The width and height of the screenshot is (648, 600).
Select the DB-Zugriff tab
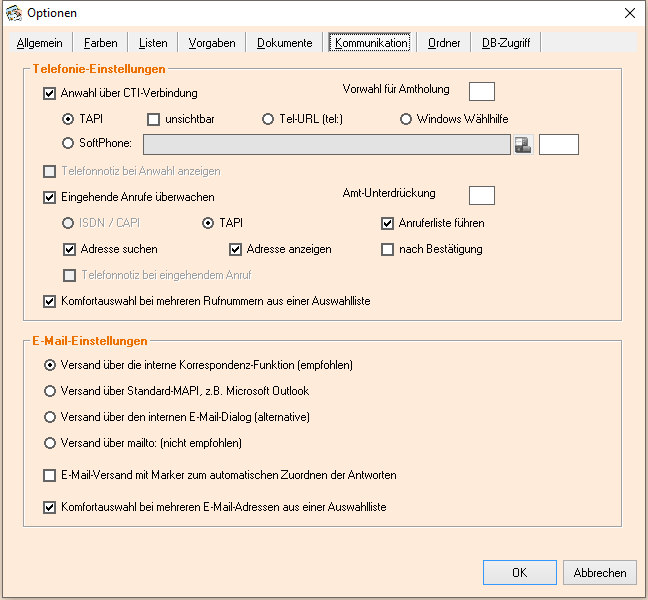click(x=506, y=43)
